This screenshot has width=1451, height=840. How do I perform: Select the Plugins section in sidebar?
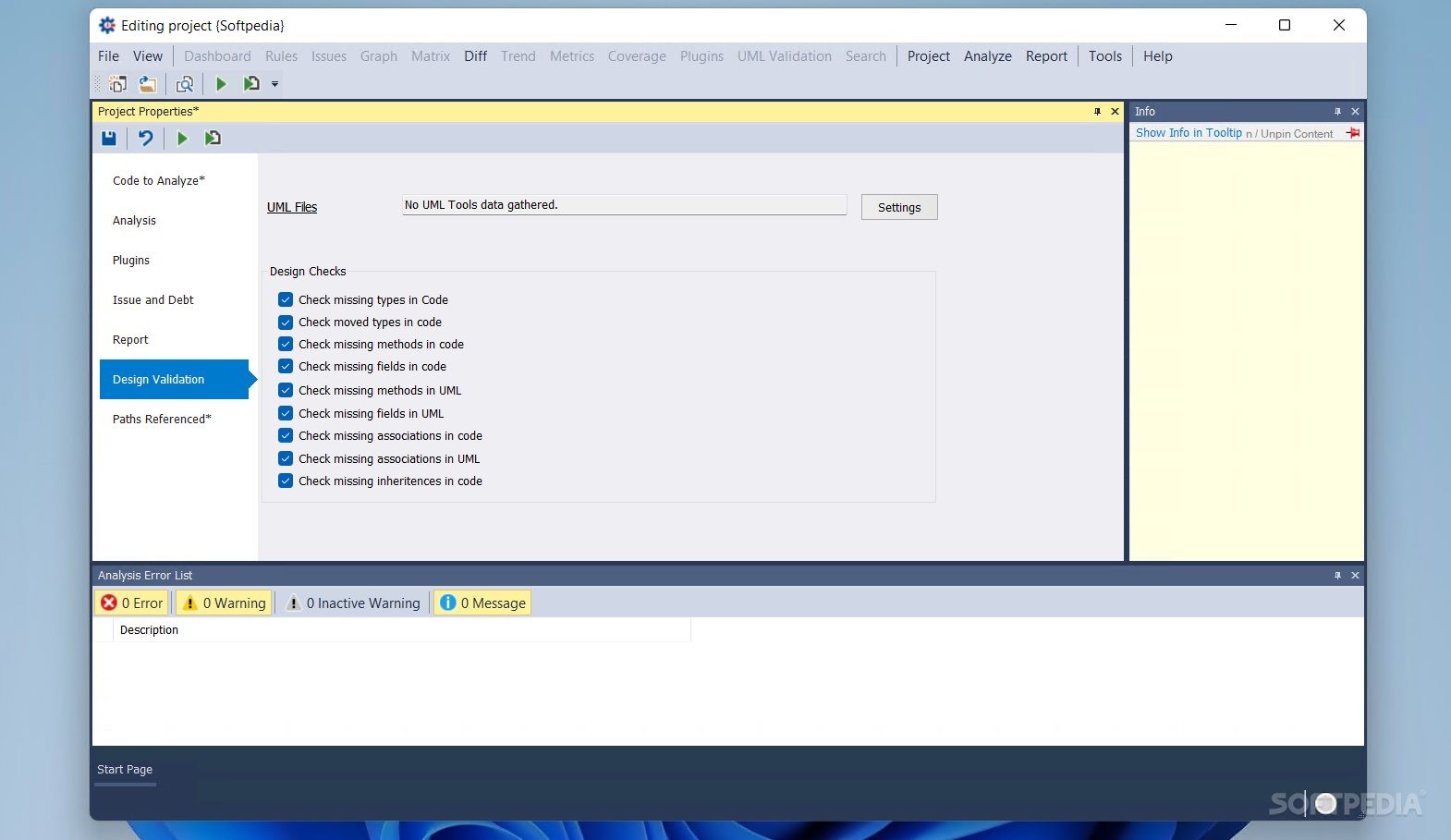(174, 260)
